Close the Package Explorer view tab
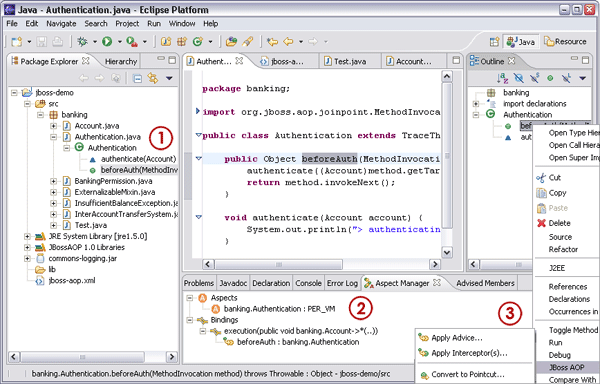This screenshot has width=600, height=384. 86,61
